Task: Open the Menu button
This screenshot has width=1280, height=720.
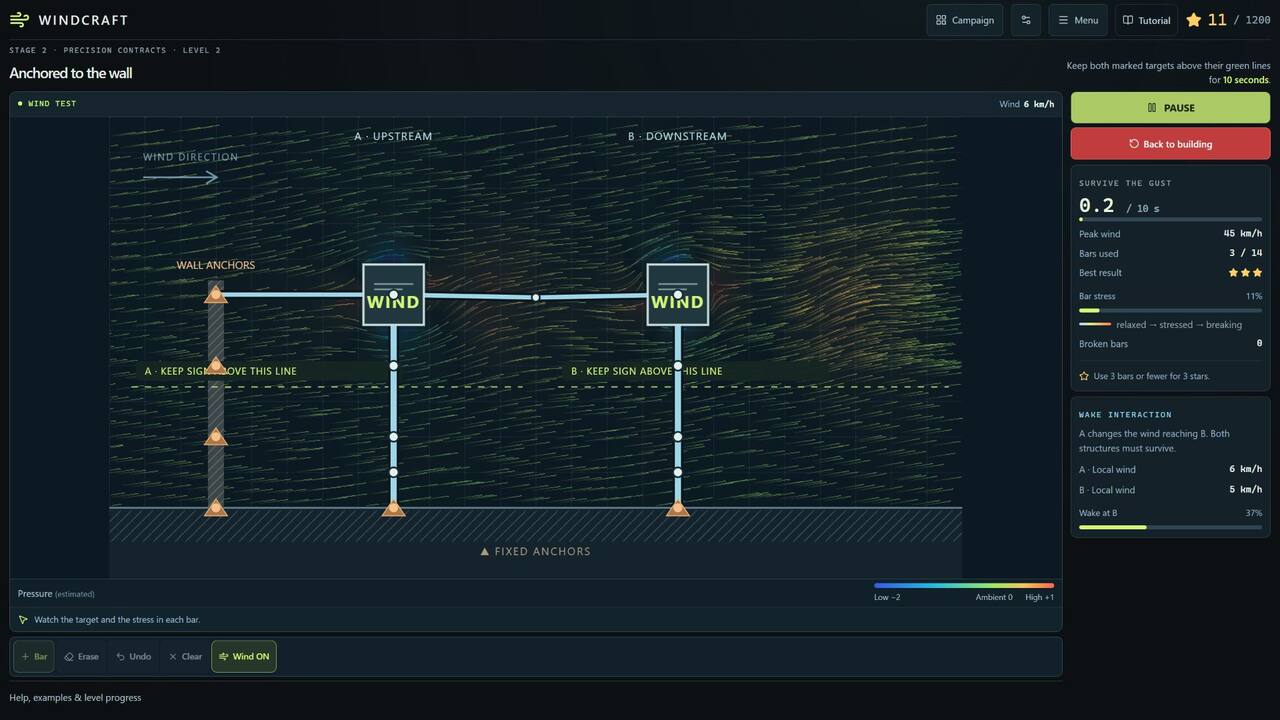Action: pyautogui.click(x=1078, y=20)
